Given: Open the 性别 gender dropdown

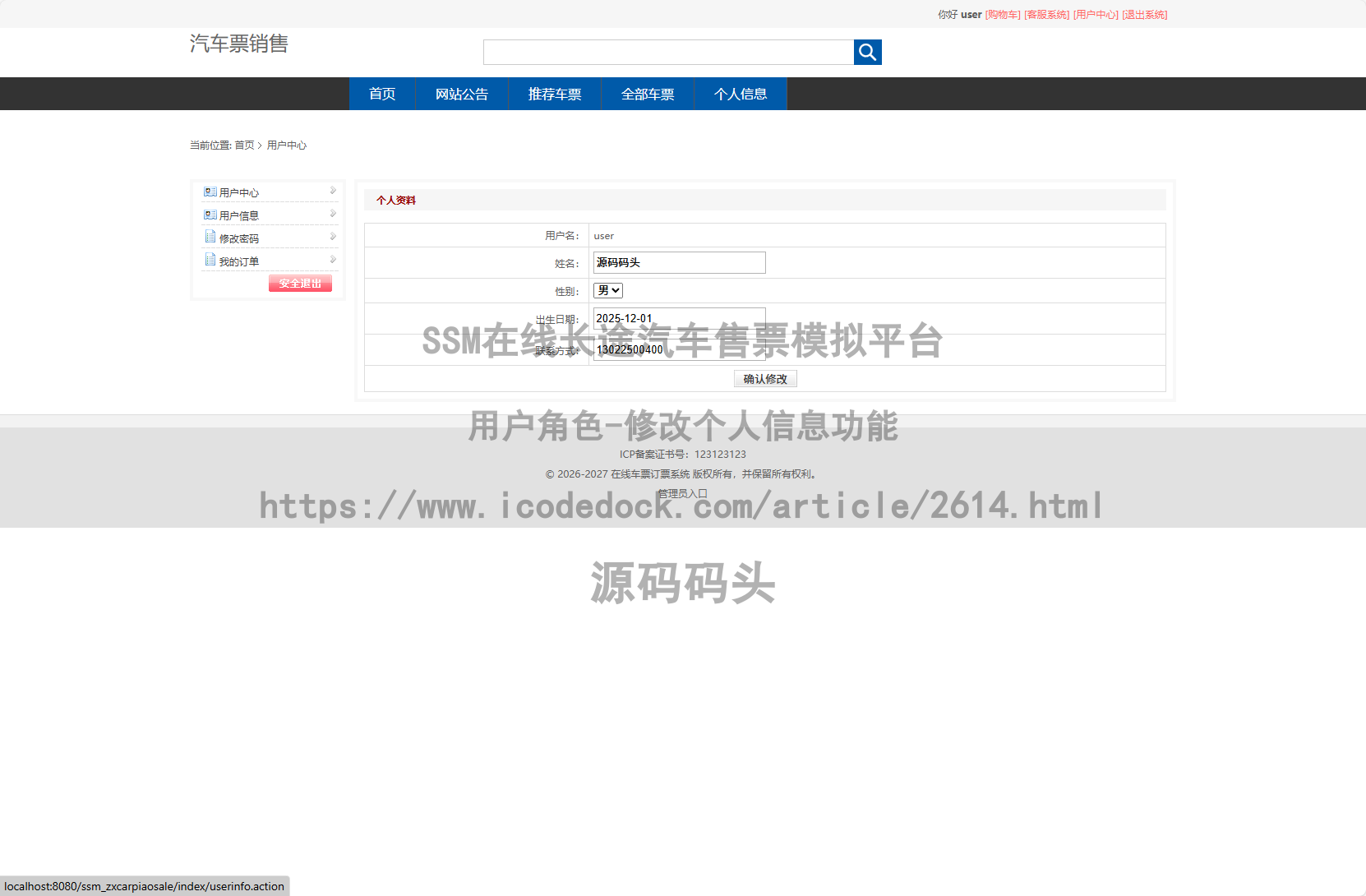Looking at the screenshot, I should pos(607,290).
